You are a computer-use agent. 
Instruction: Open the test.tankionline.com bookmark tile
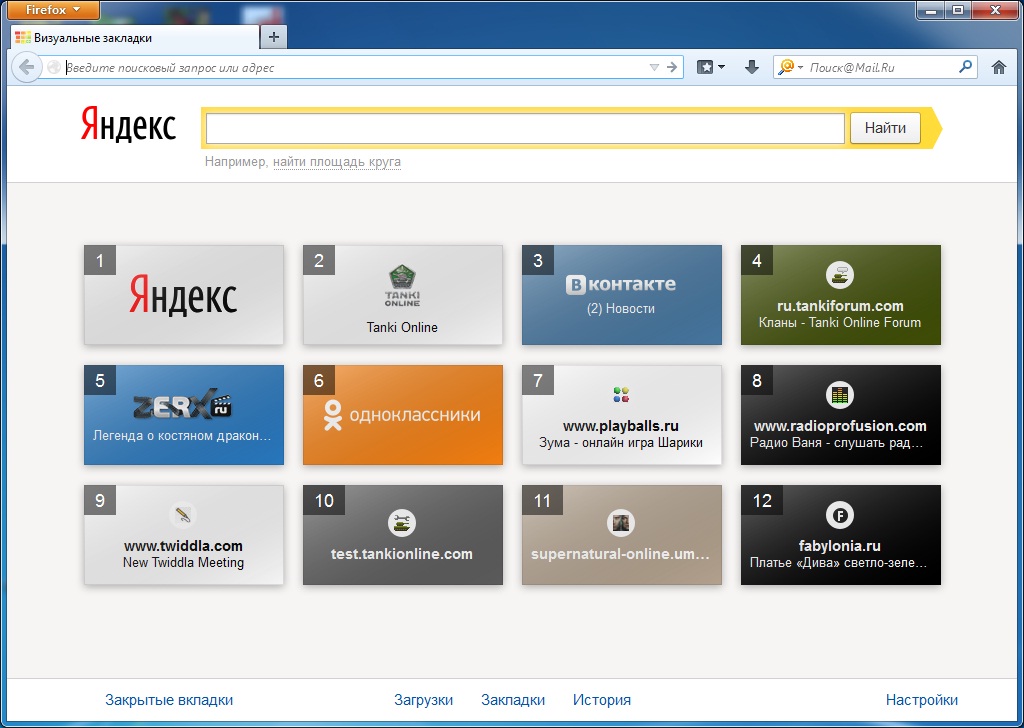(x=402, y=535)
